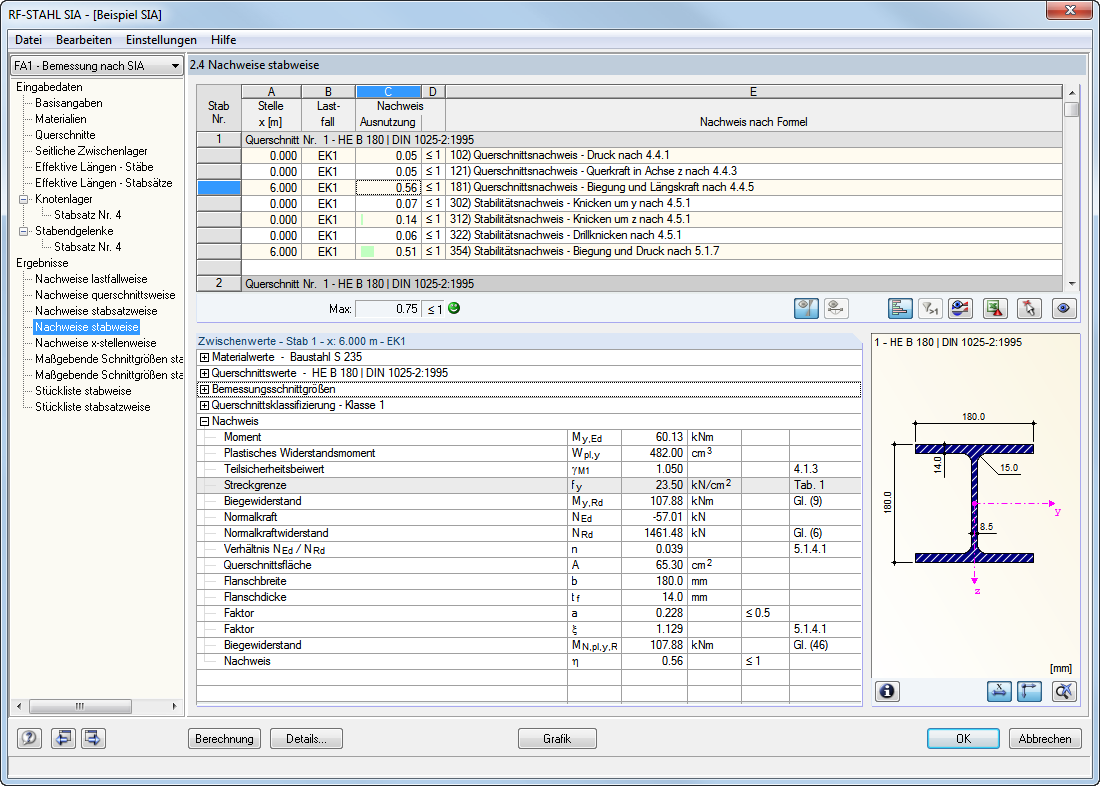
Task: Collapse the Stabendgelenke tree node
Action: [x=24, y=231]
